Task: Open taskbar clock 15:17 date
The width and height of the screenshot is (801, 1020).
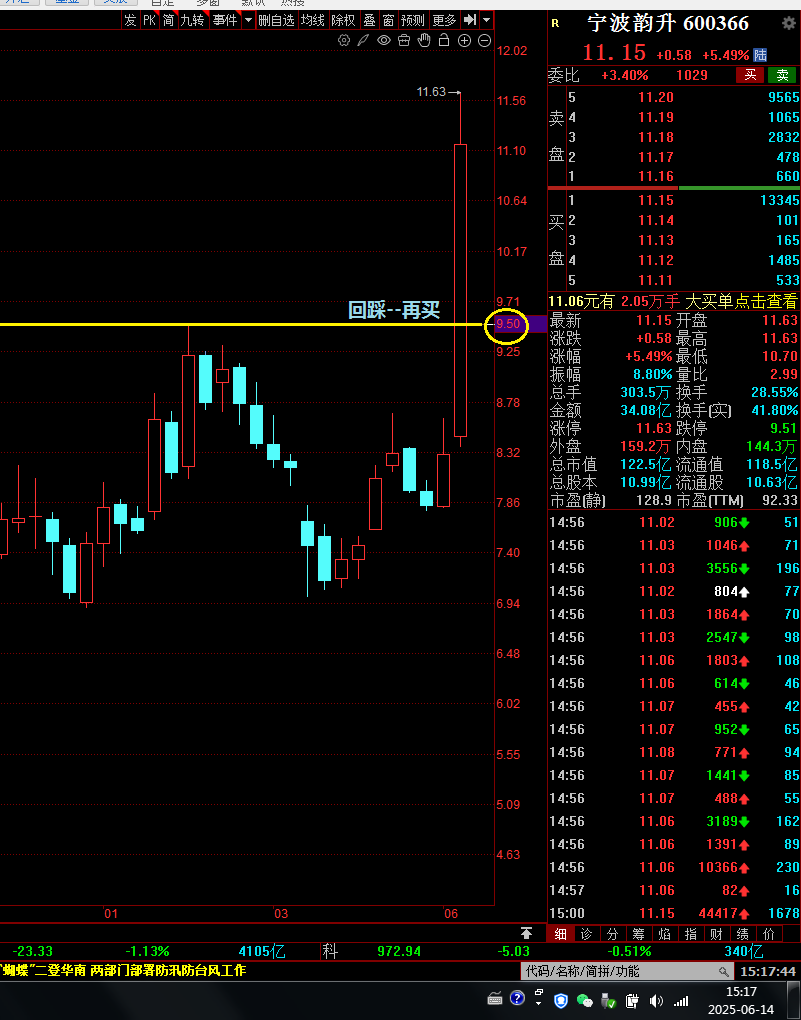Action: coord(740,1000)
